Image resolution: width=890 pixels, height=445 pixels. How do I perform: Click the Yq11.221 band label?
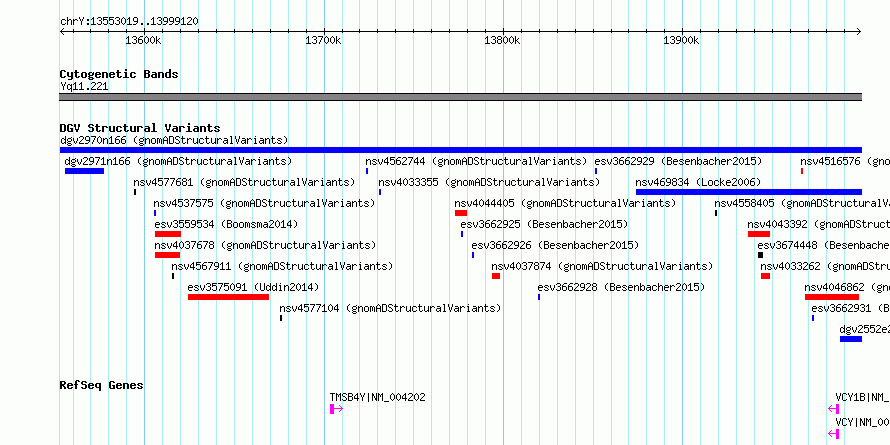coord(84,87)
